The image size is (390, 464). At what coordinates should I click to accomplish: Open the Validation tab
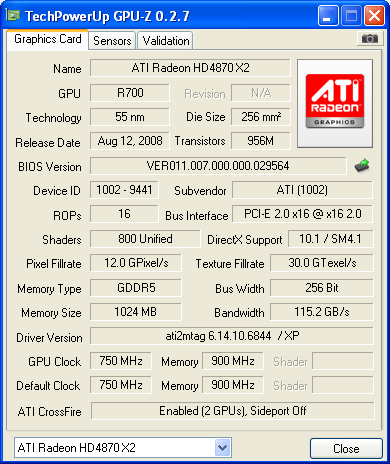tap(166, 41)
